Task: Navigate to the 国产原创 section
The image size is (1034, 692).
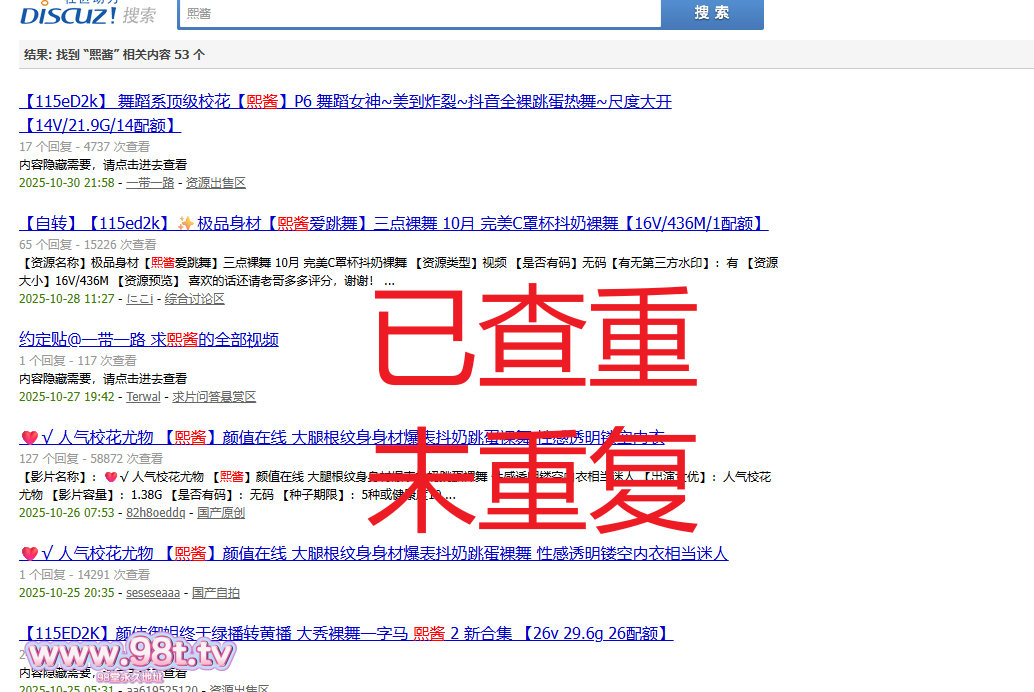Action: [221, 513]
